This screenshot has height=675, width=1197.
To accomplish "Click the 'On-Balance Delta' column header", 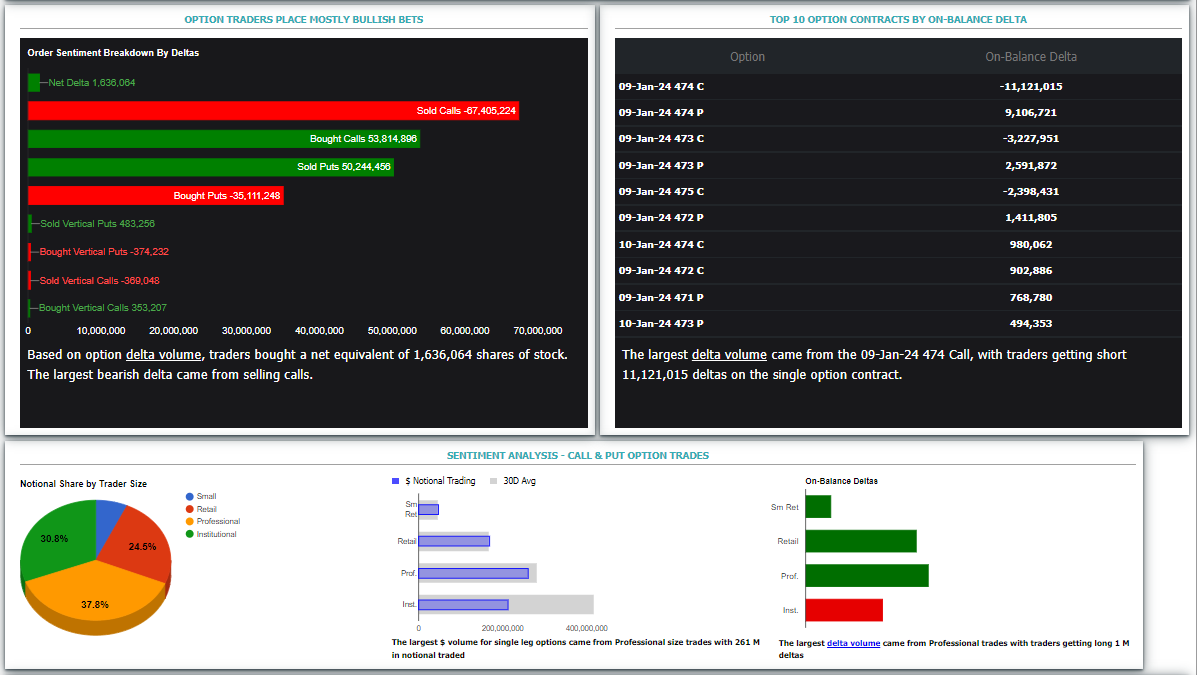I will (x=1031, y=57).
